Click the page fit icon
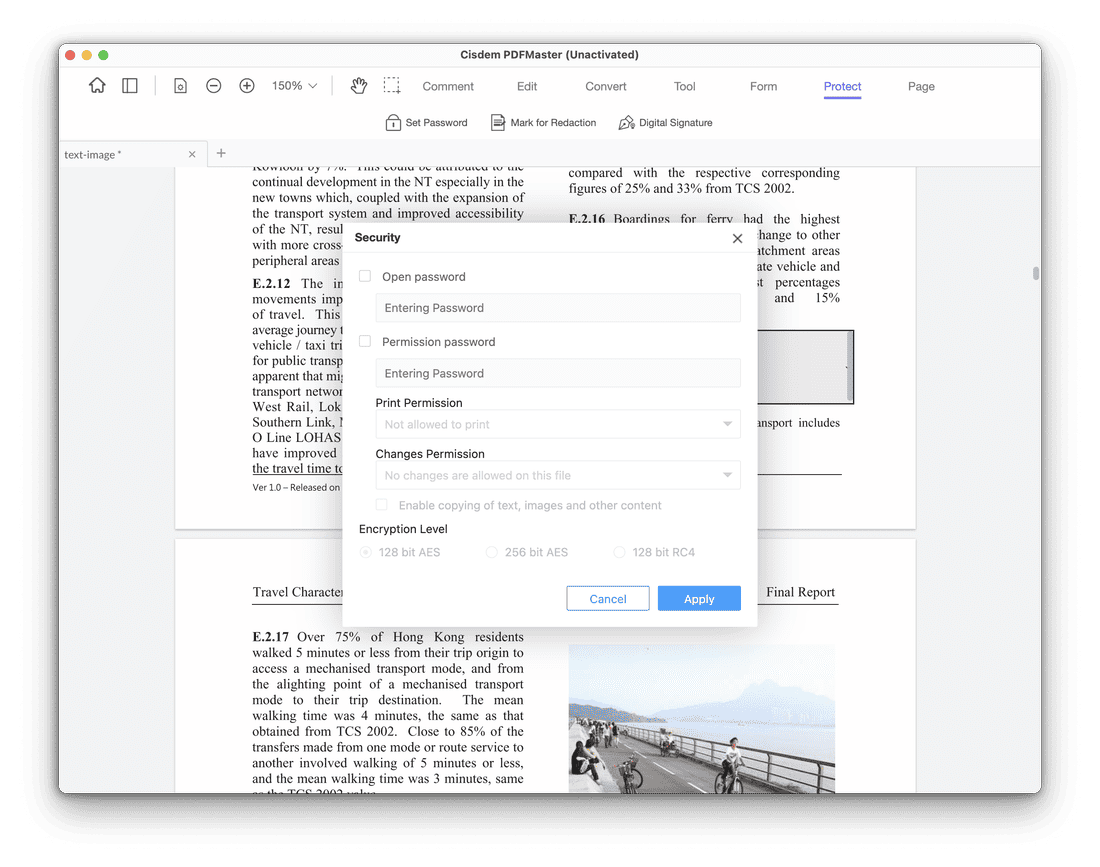Image resolution: width=1100 pixels, height=867 pixels. point(180,86)
